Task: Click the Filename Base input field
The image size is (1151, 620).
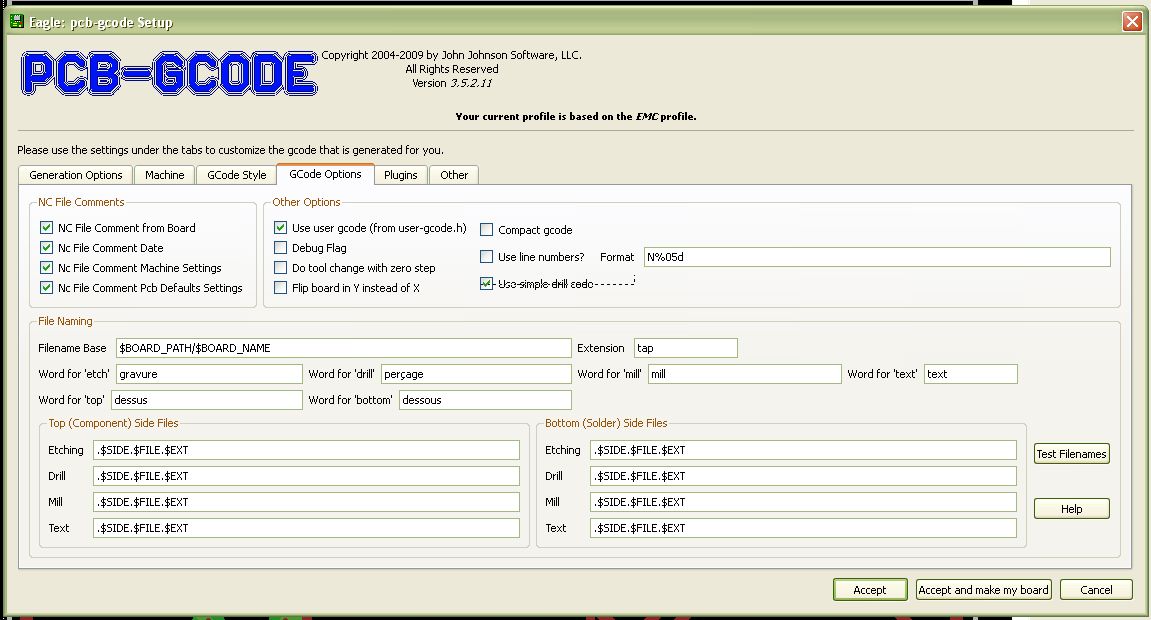Action: coord(343,348)
